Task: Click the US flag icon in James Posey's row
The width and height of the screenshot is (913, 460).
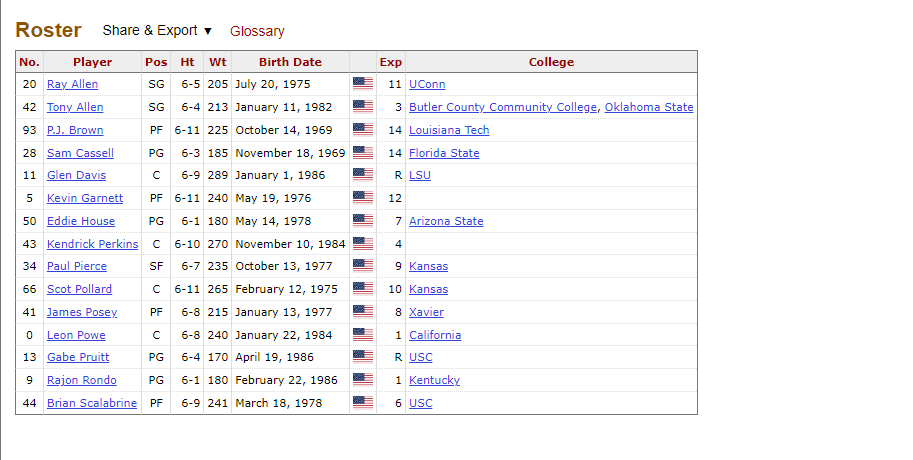Action: (x=363, y=312)
